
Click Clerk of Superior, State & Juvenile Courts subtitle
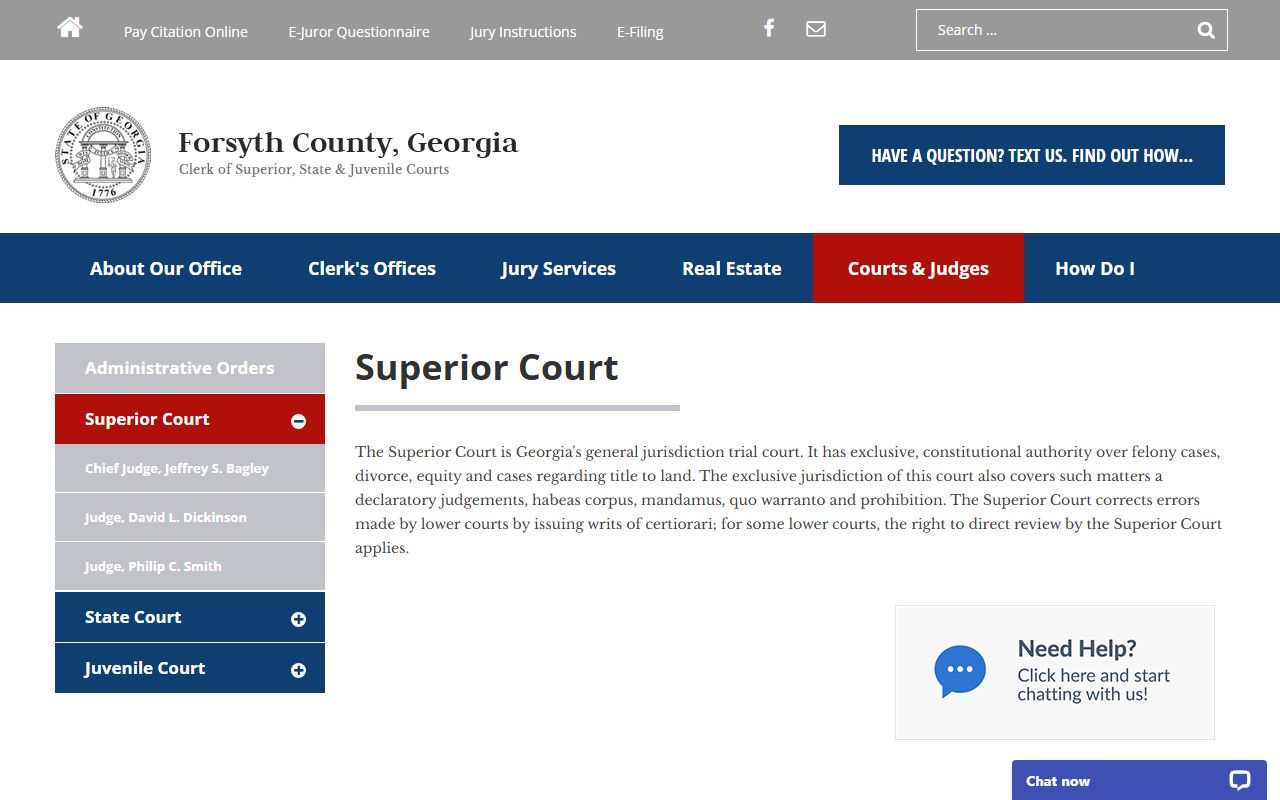coord(314,169)
